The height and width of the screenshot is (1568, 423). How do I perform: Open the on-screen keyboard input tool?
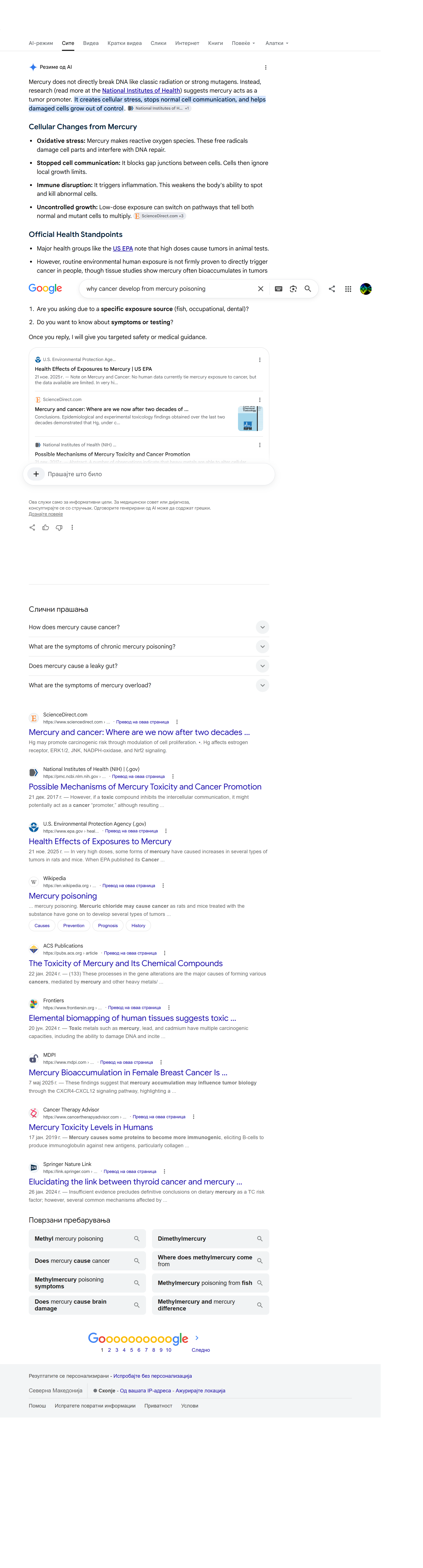coord(279,289)
